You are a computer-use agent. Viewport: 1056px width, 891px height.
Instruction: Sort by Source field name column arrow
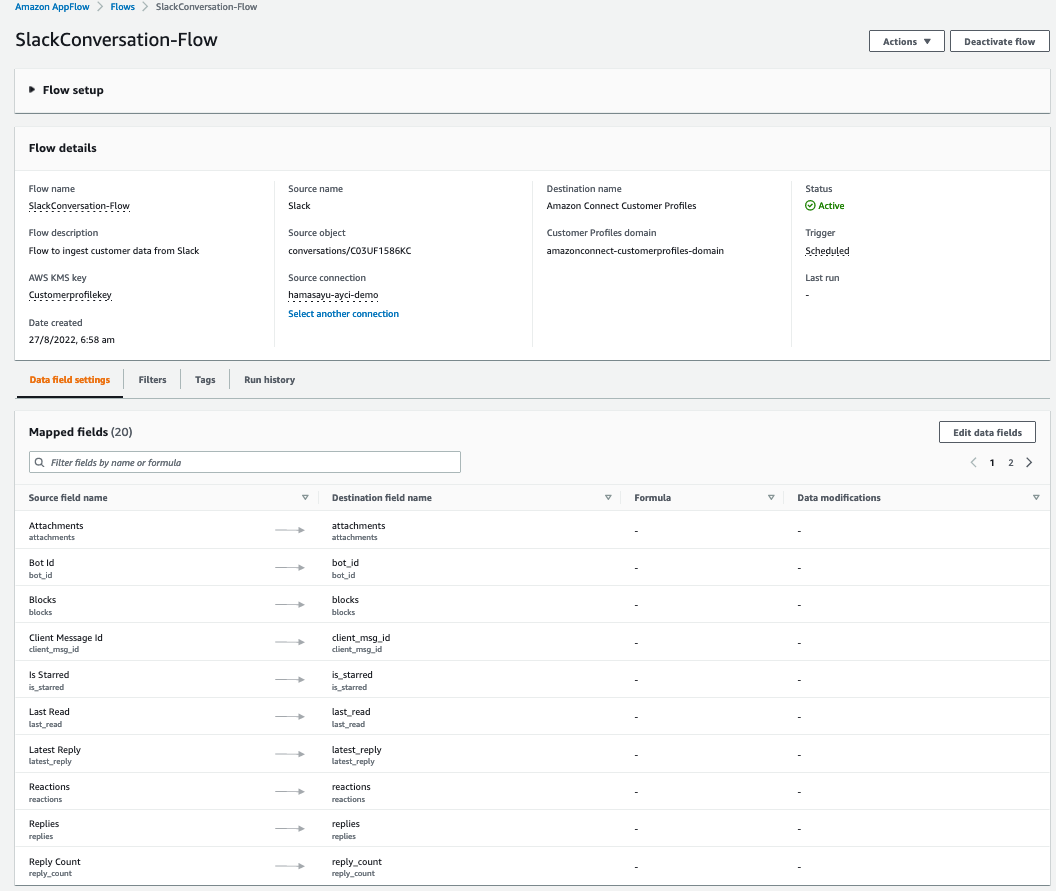[x=305, y=498]
